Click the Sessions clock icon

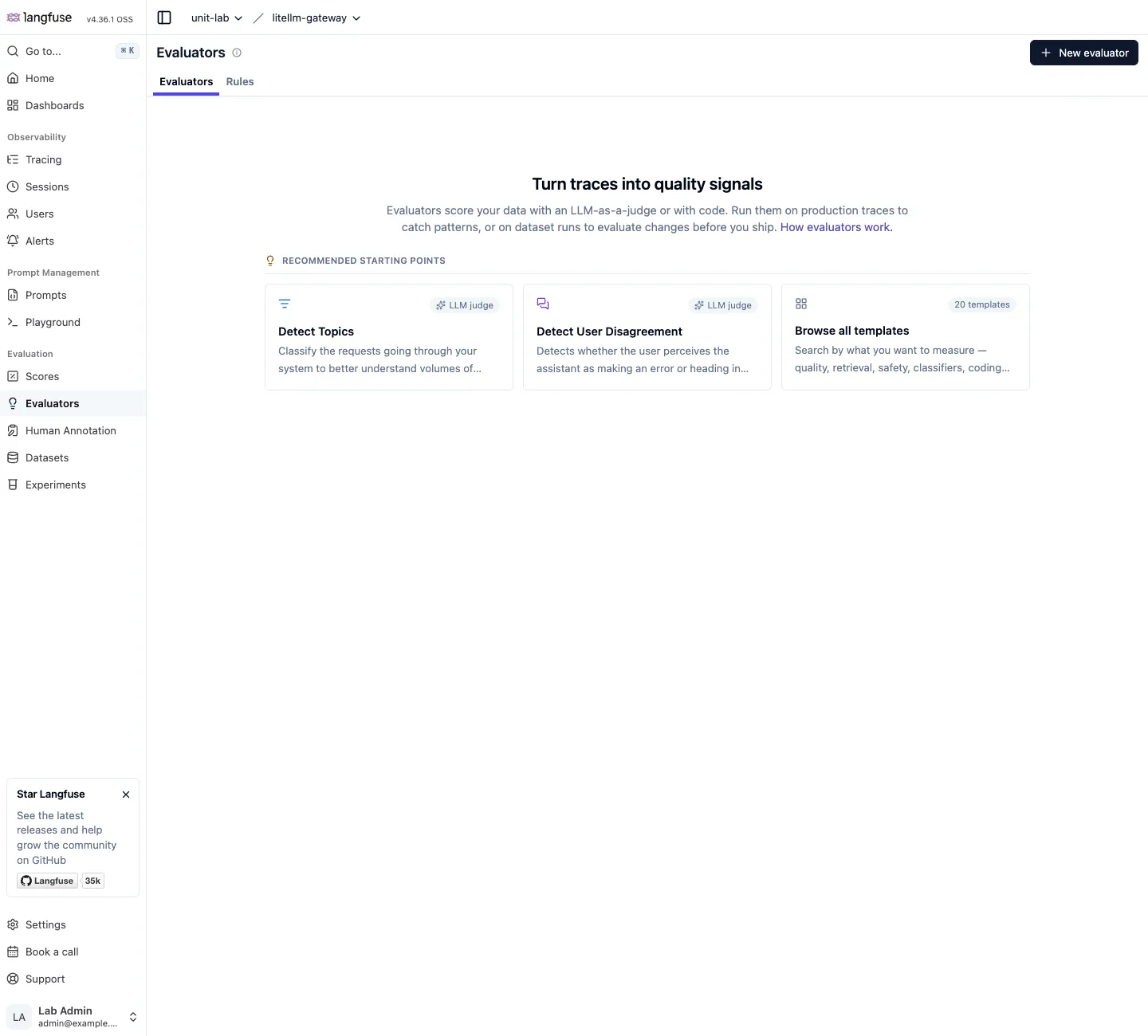[13, 186]
